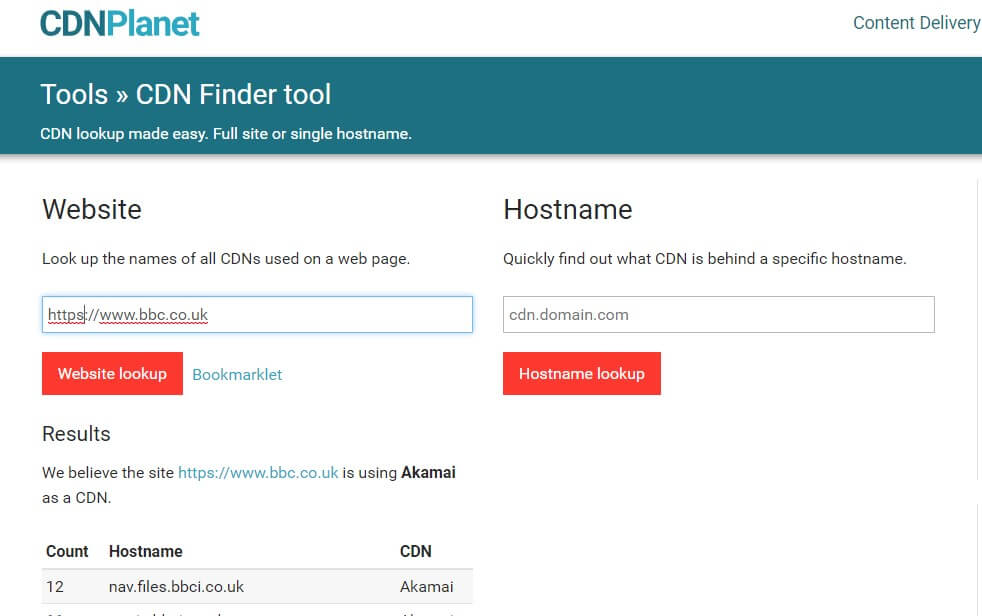
Task: Click the CDN Finder tool page title
Action: 233,95
